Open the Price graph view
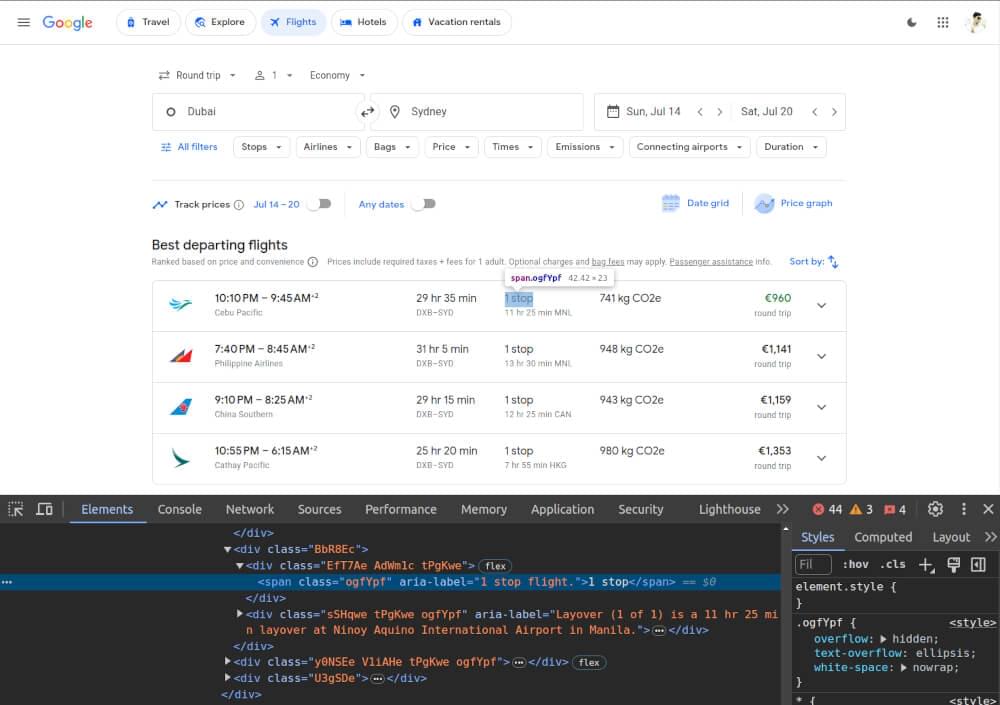The image size is (1000, 705). [x=793, y=203]
